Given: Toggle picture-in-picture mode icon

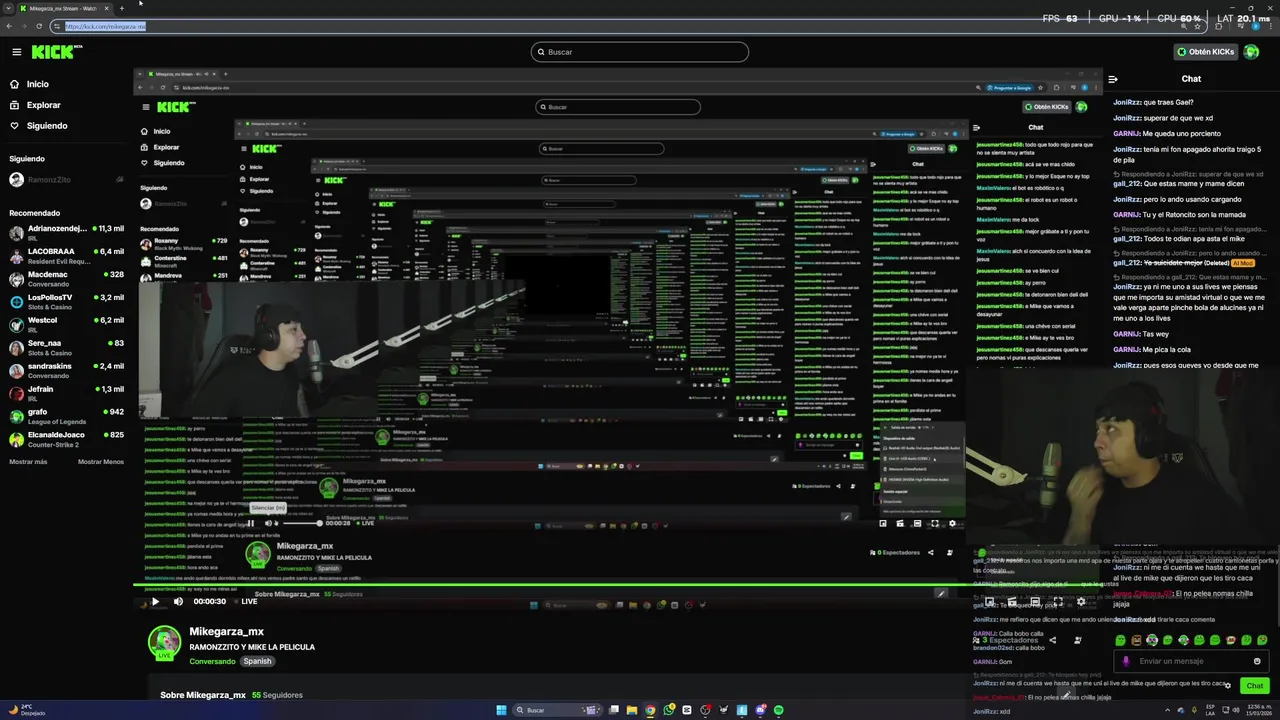Looking at the screenshot, I should pos(989,601).
